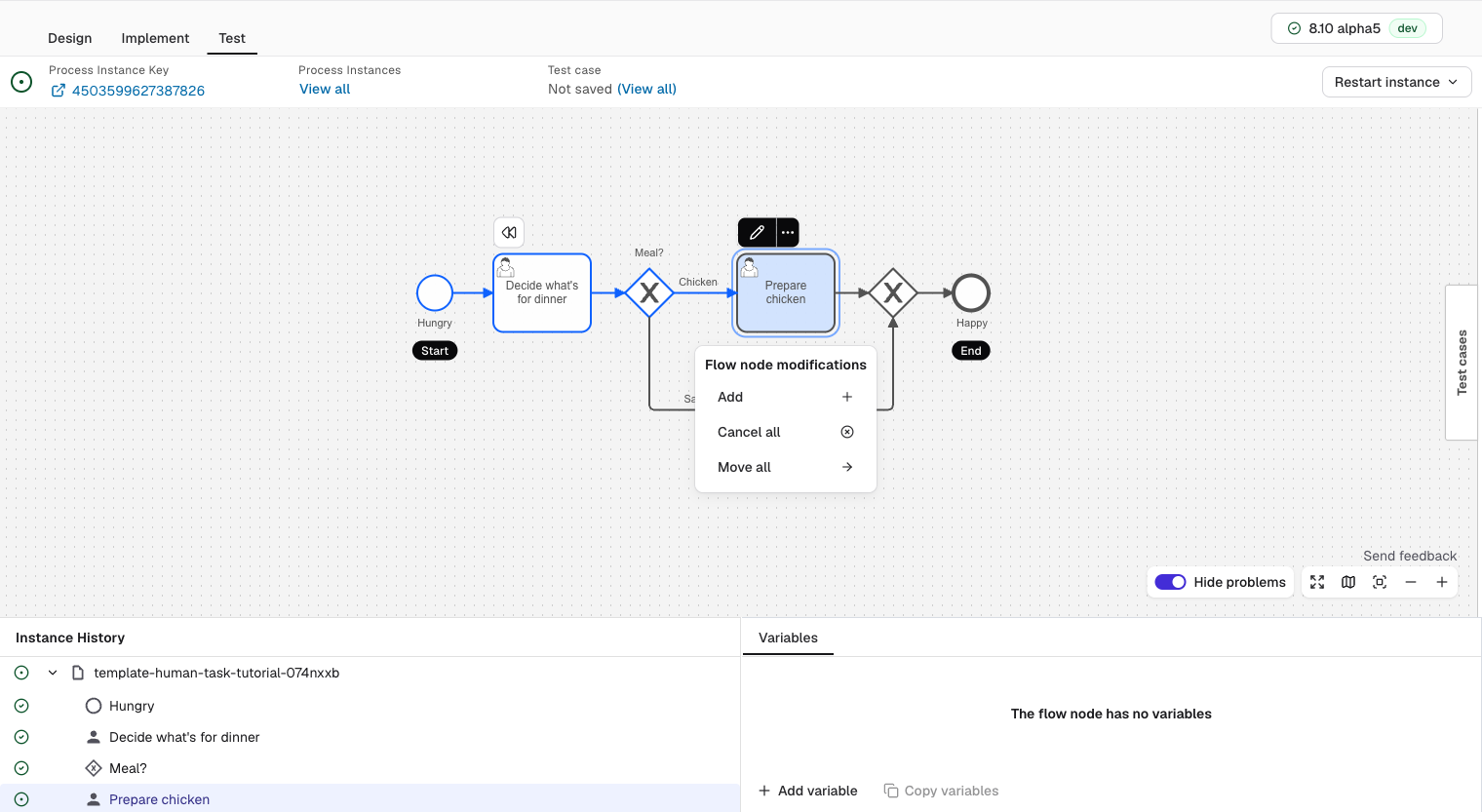Click the fullscreen icon in canvas toolbar
The image size is (1482, 812).
pos(1317,582)
